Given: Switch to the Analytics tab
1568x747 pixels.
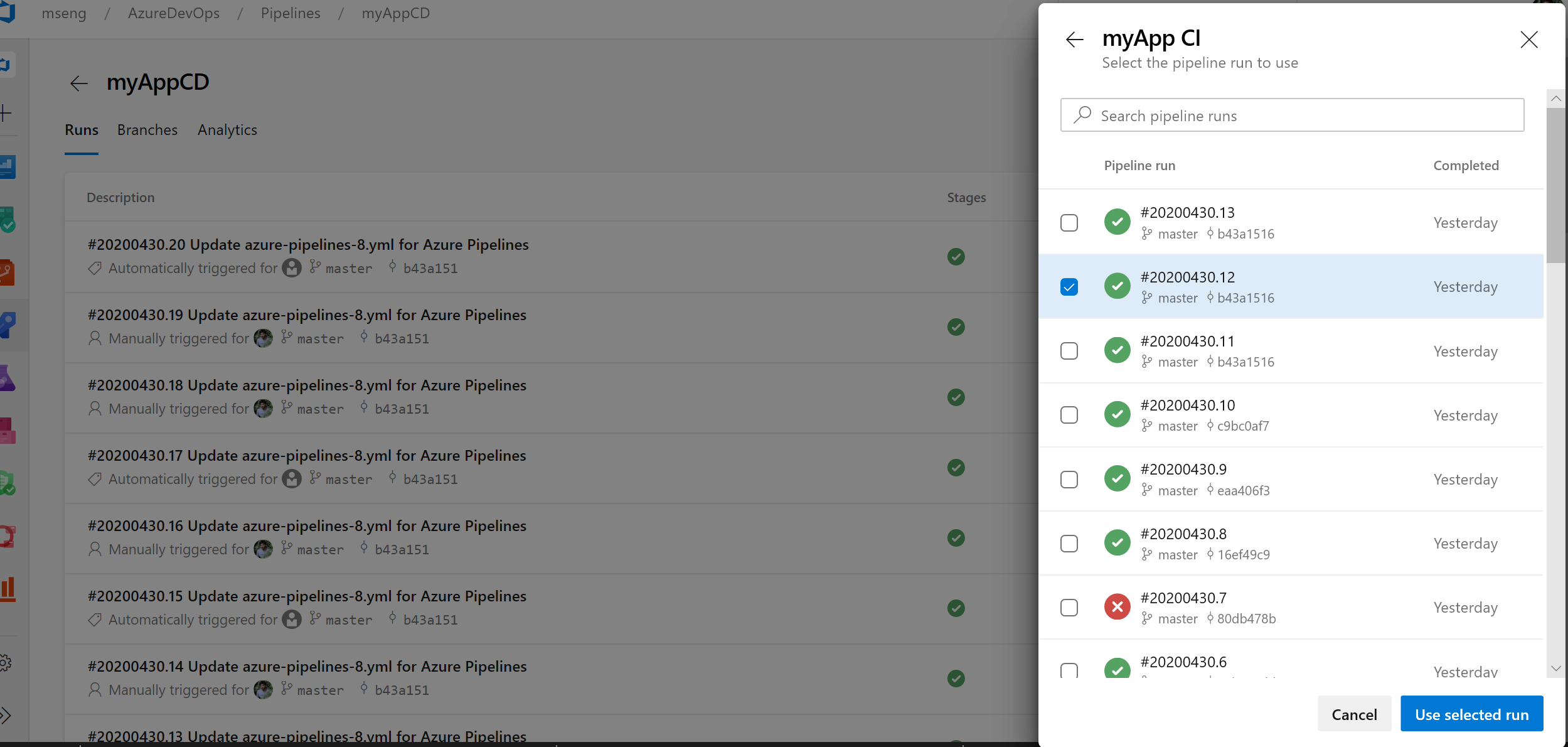Looking at the screenshot, I should (x=227, y=129).
